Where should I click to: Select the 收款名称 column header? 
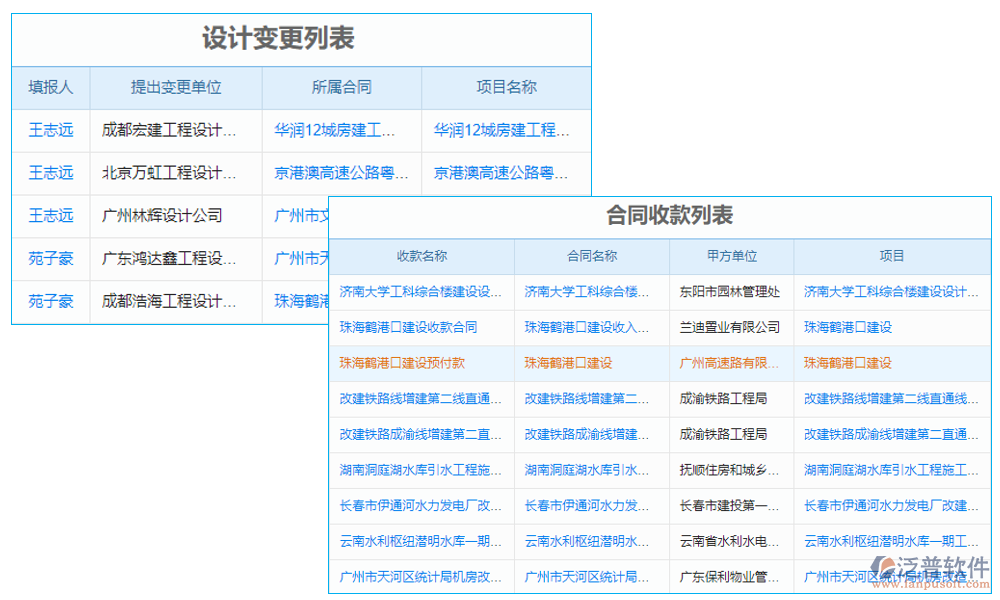click(x=420, y=256)
